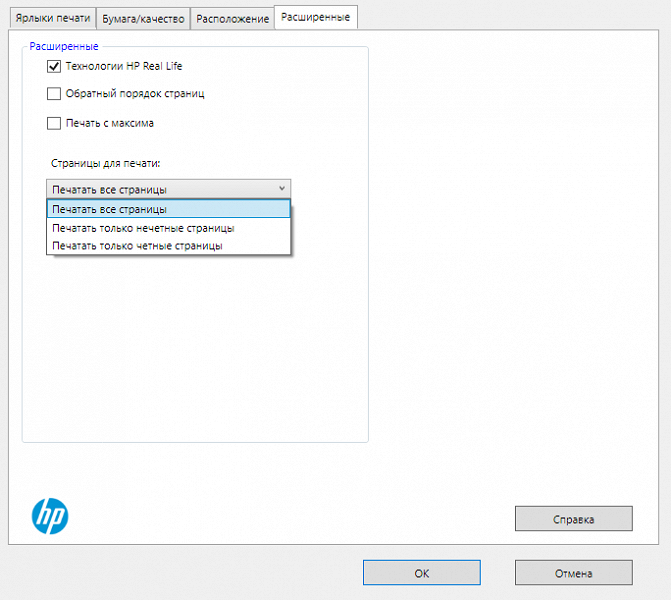The width and height of the screenshot is (671, 600).
Task: Open help with the Справка button
Action: point(573,519)
